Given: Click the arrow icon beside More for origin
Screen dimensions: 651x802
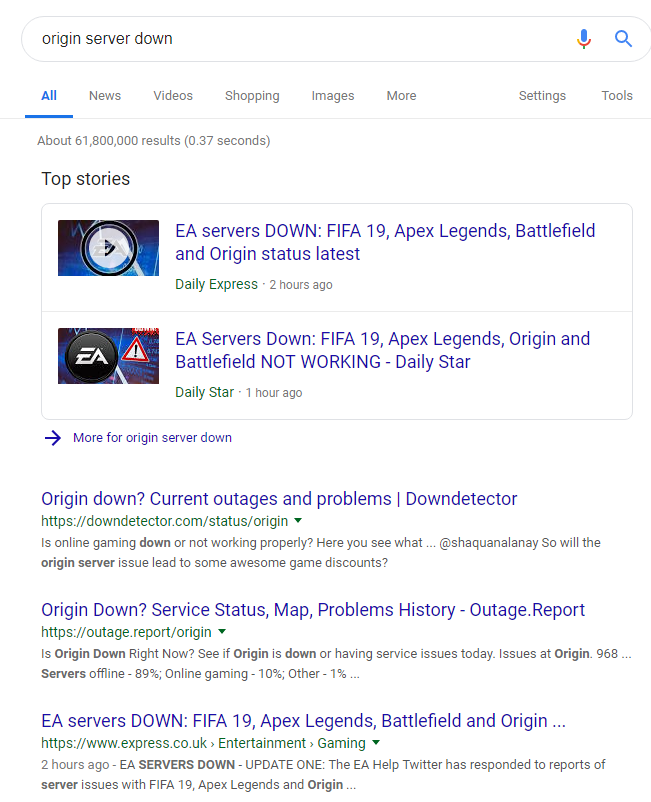Looking at the screenshot, I should (x=53, y=438).
